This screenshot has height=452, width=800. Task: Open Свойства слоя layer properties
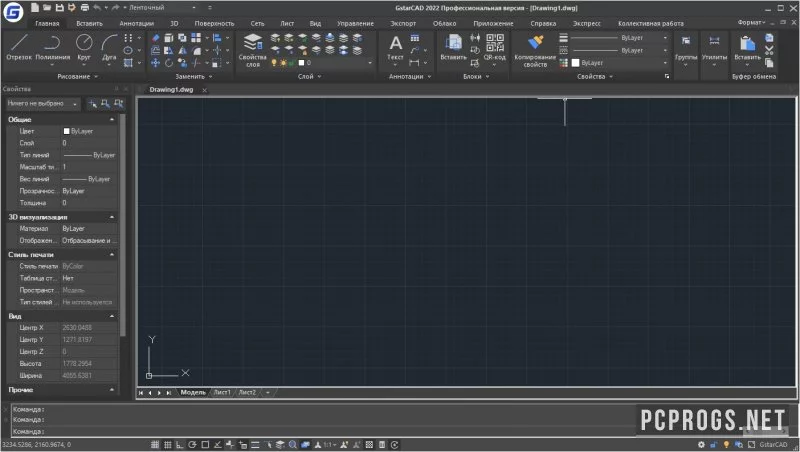[x=253, y=50]
